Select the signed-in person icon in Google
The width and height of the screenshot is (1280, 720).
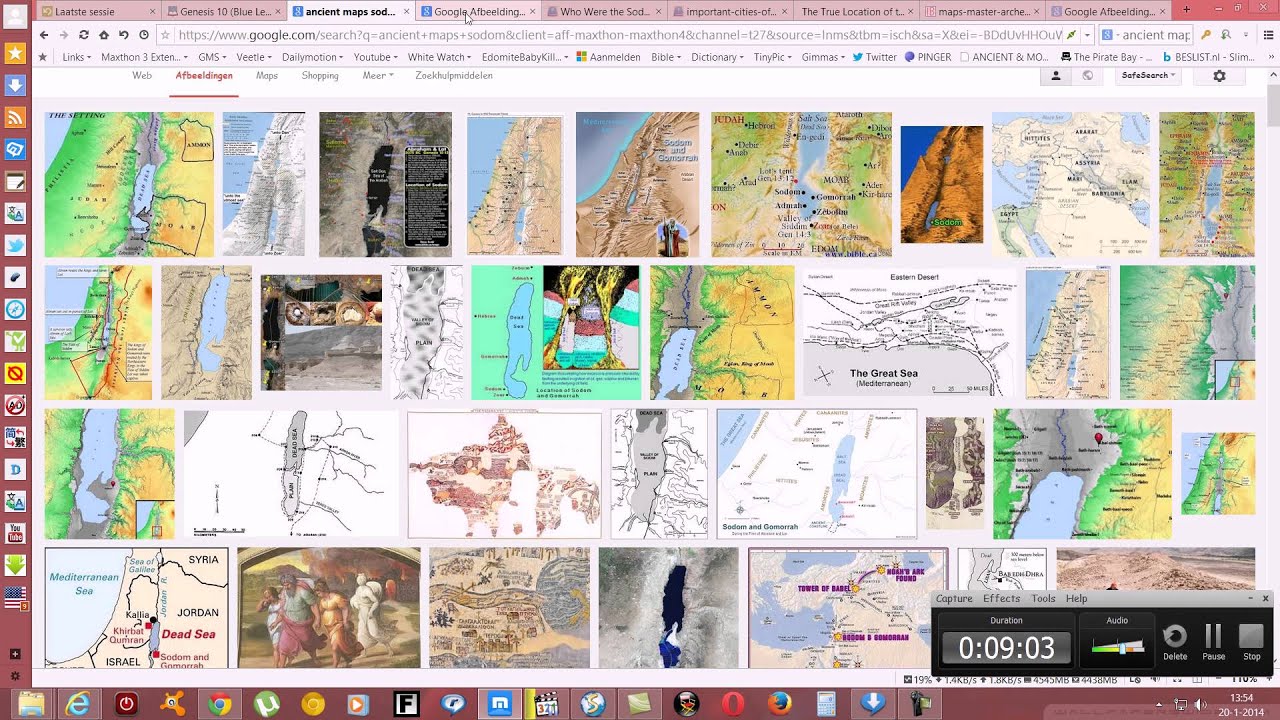(1055, 76)
